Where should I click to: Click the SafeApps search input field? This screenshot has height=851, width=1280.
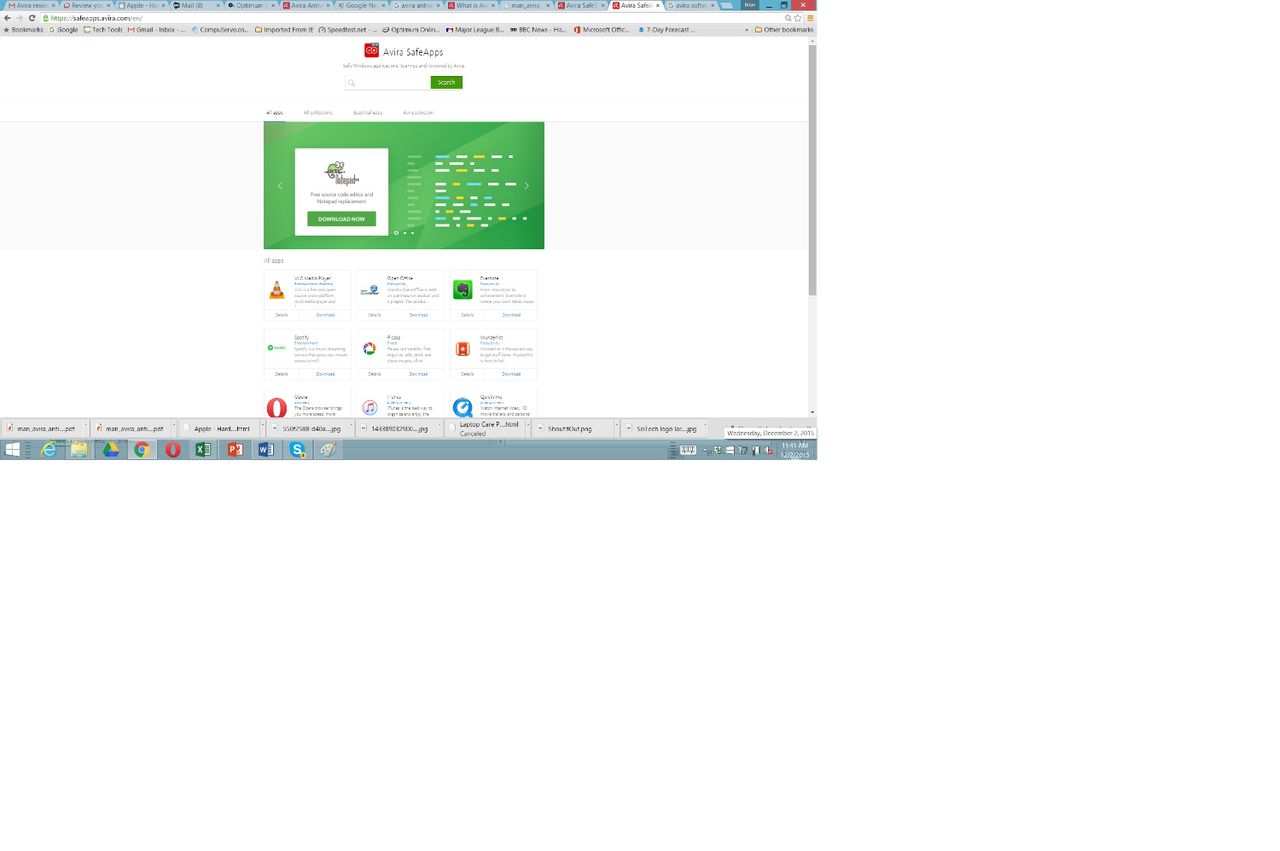coord(388,83)
